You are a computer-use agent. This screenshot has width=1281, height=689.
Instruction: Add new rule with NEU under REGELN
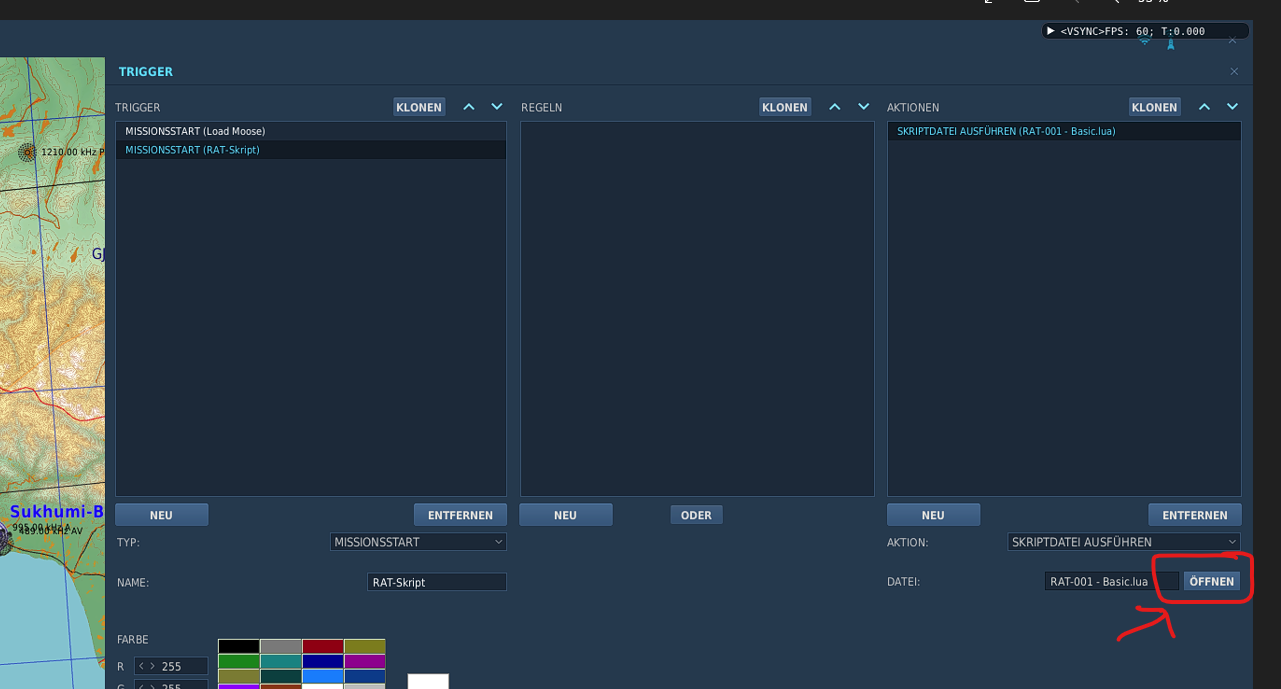pyautogui.click(x=566, y=515)
